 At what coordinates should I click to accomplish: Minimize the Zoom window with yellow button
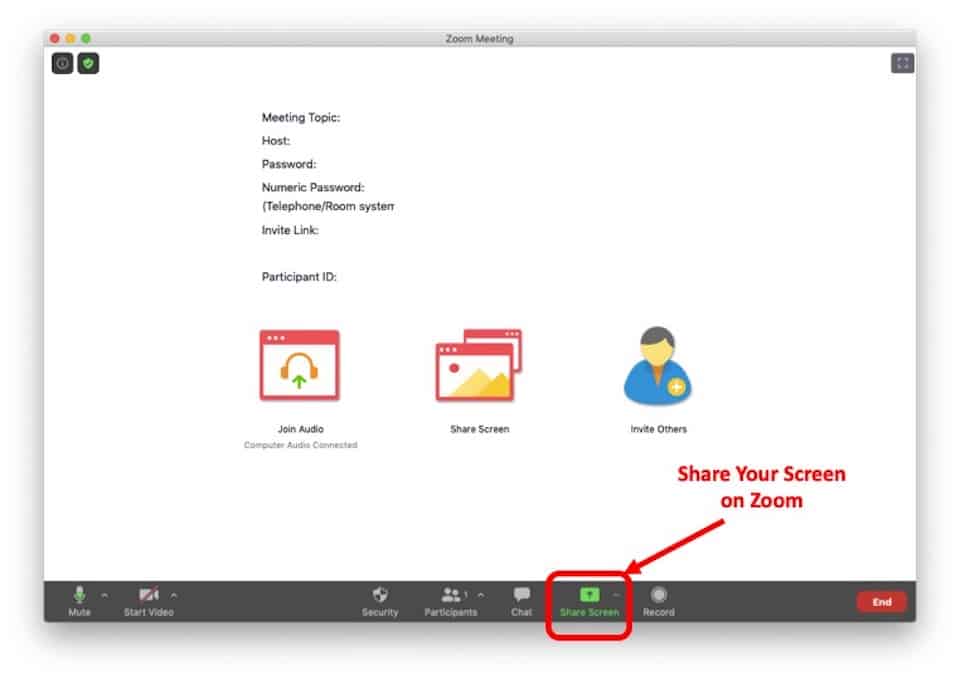[70, 38]
